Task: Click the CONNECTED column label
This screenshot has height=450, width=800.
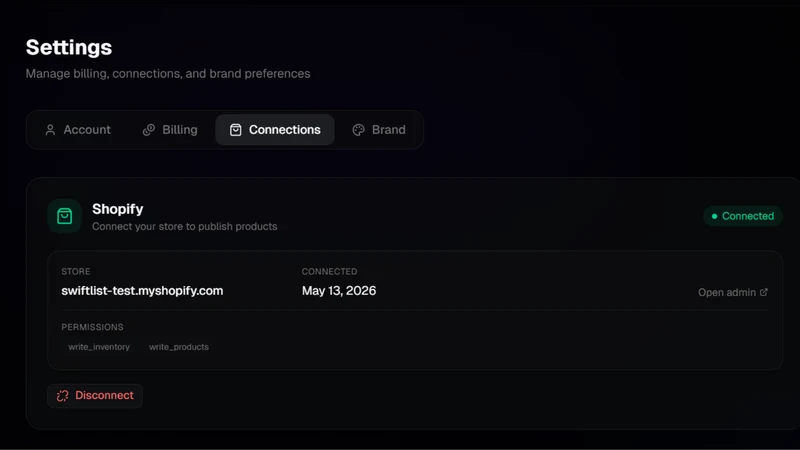Action: pos(329,271)
